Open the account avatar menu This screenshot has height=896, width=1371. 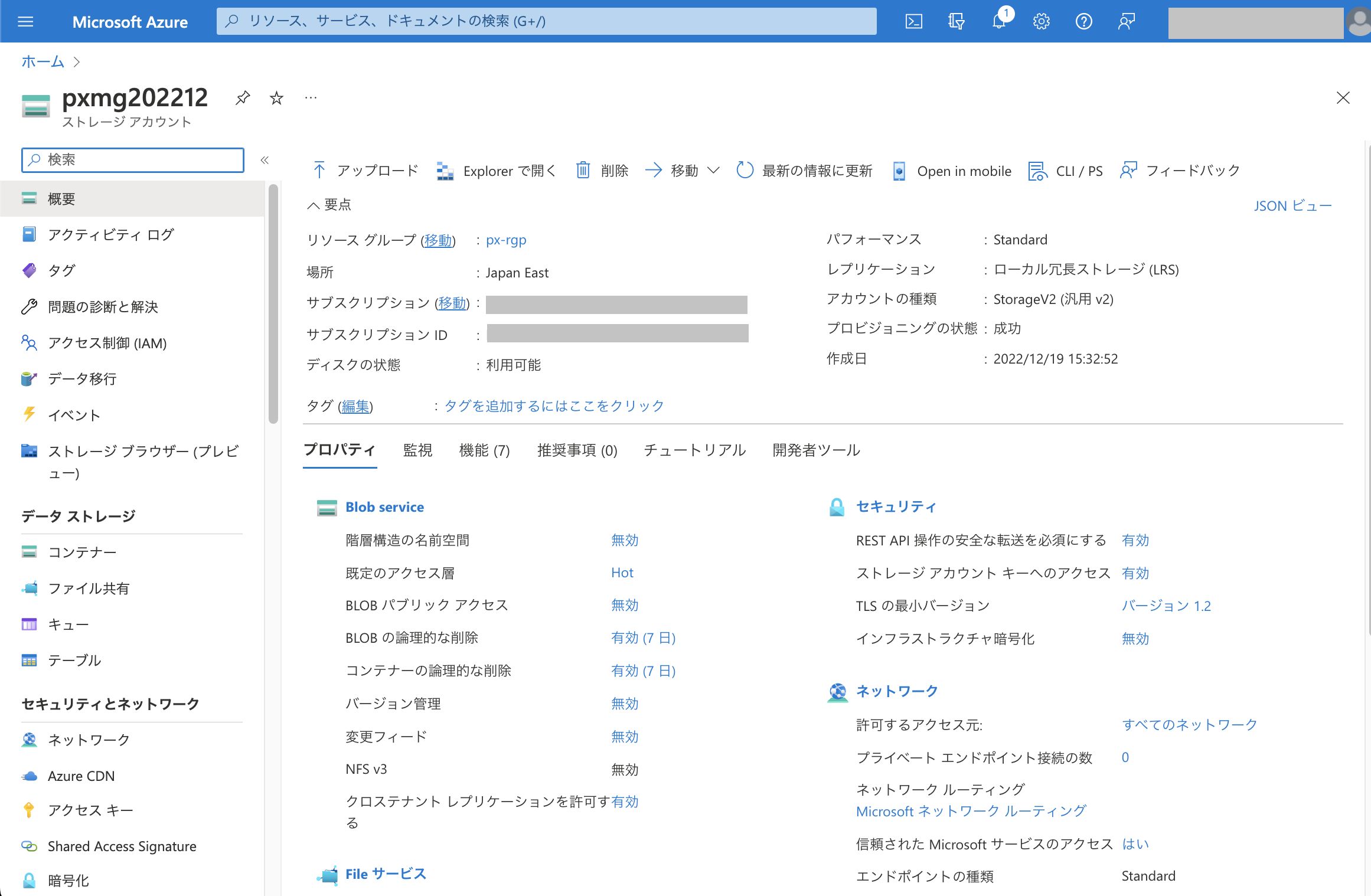coord(1358,22)
